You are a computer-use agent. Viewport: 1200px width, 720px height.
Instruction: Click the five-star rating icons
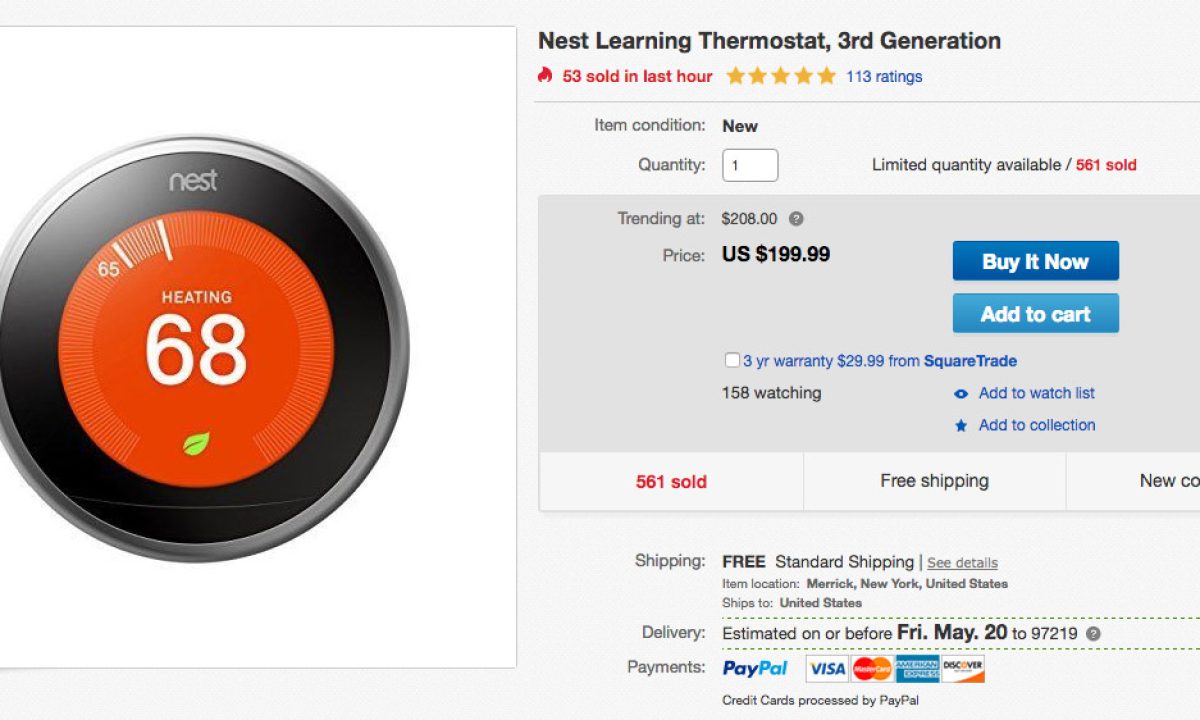(x=780, y=76)
